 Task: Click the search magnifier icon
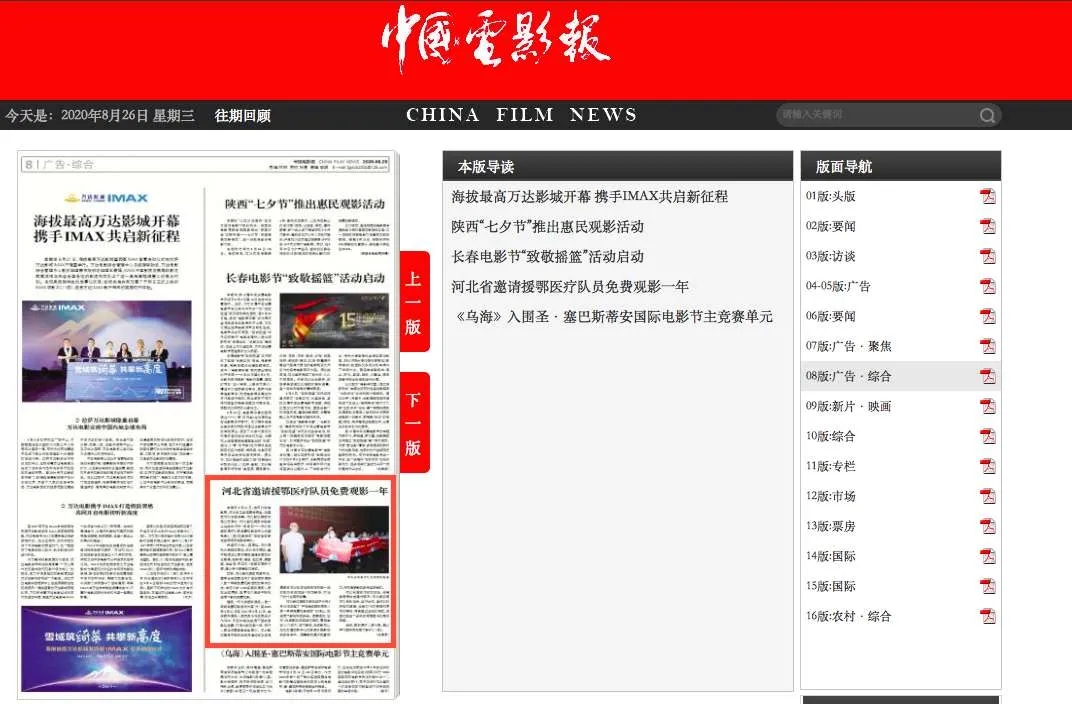987,115
